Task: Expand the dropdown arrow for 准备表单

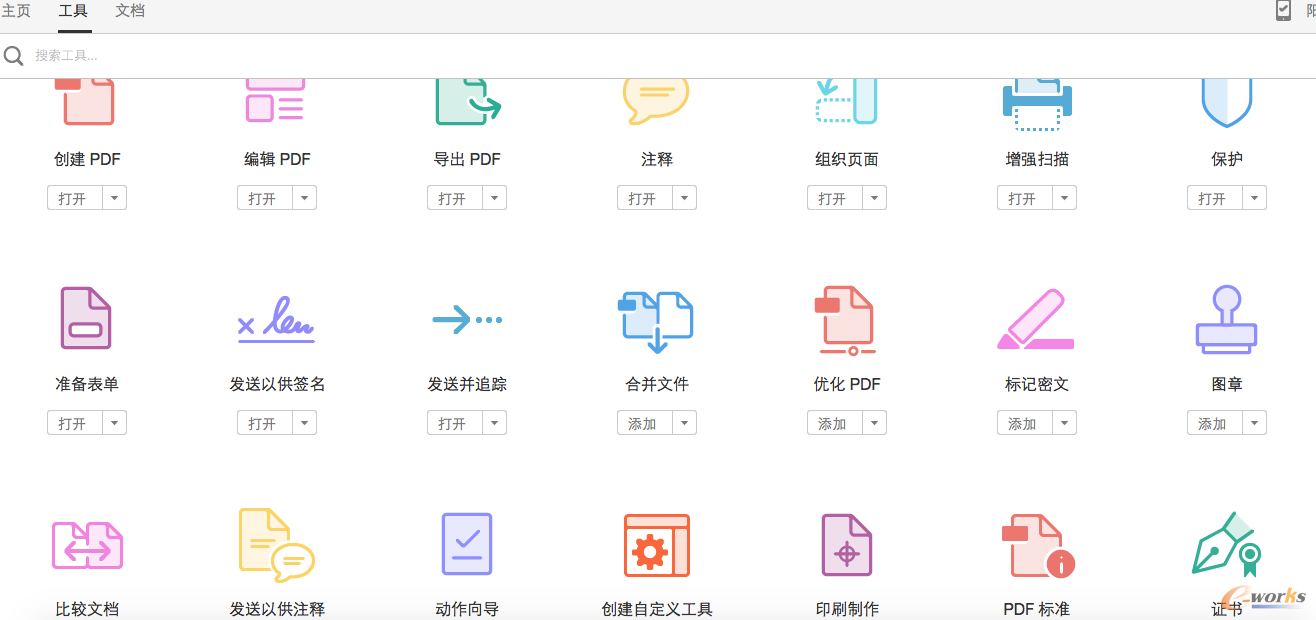Action: coord(114,423)
